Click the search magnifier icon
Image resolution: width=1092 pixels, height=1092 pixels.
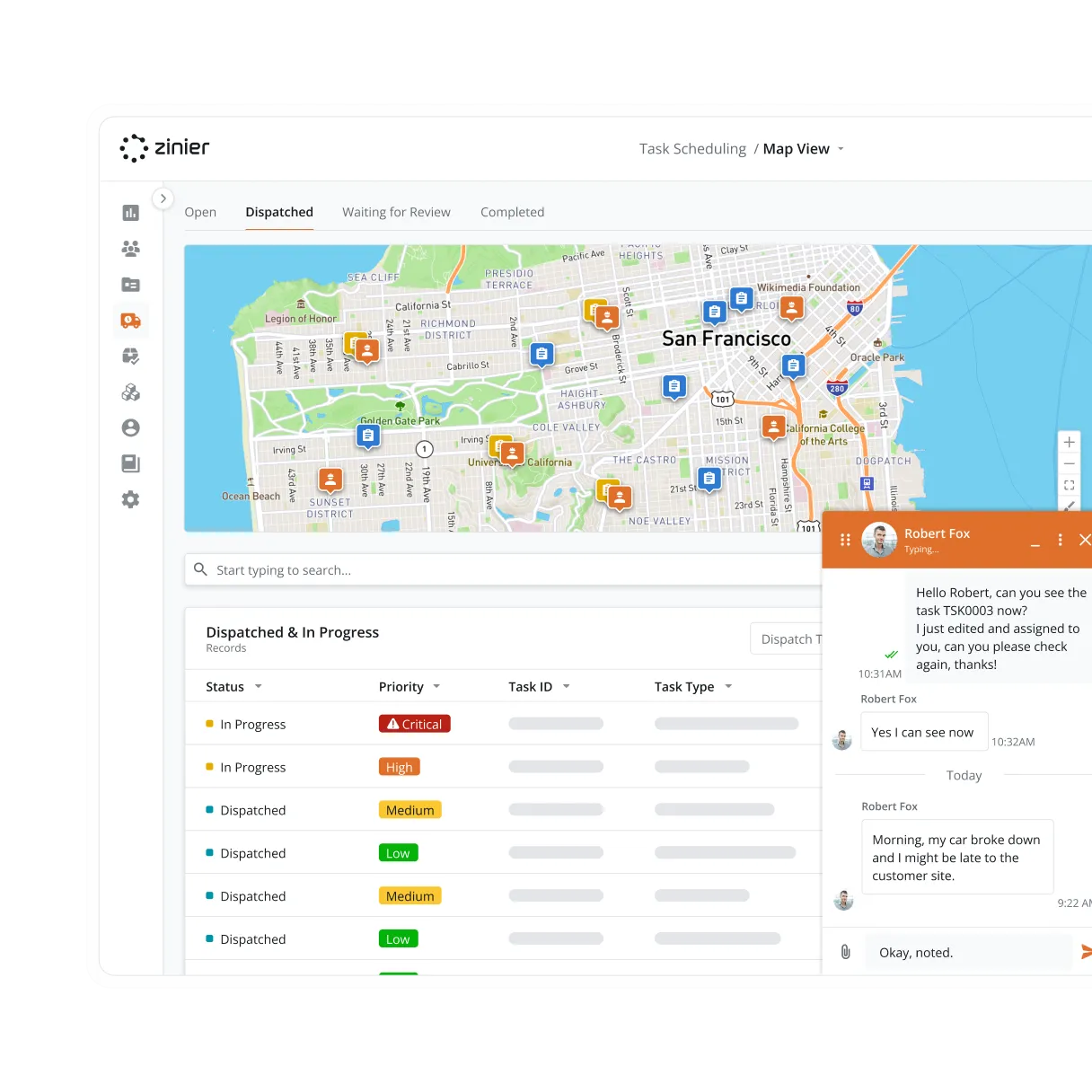point(201,569)
